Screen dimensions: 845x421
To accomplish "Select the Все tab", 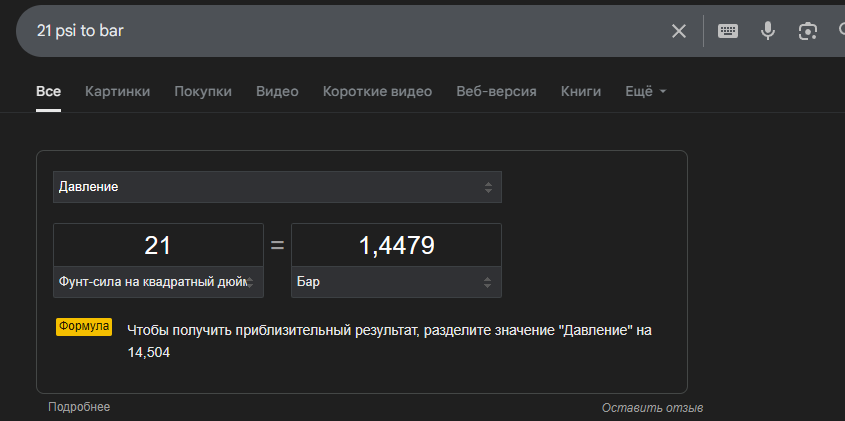I will coord(49,92).
